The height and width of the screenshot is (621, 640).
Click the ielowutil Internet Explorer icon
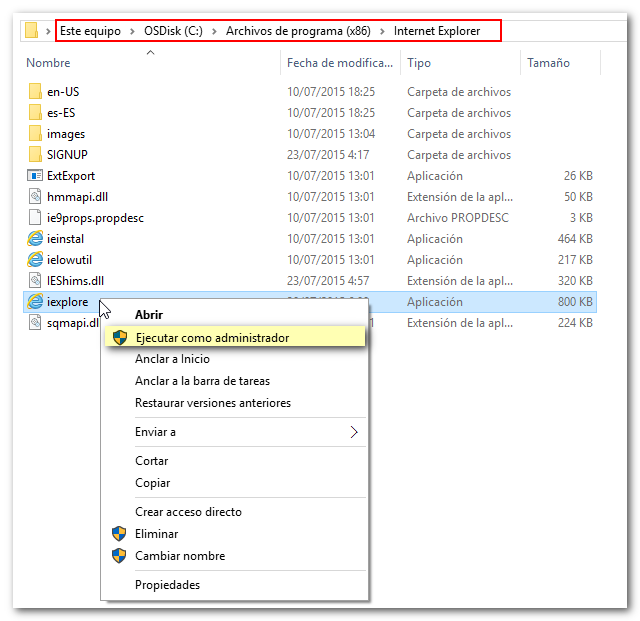pos(35,260)
